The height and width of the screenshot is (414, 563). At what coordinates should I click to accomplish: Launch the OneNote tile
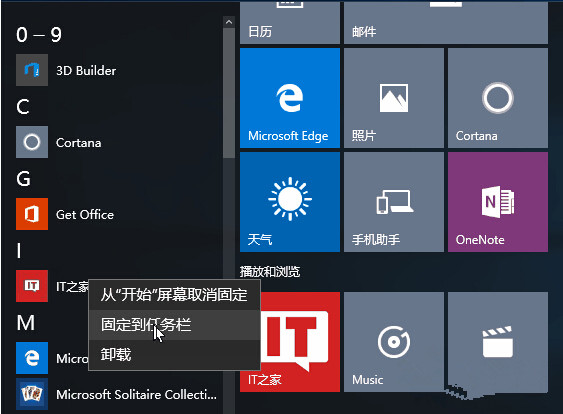[x=498, y=202]
